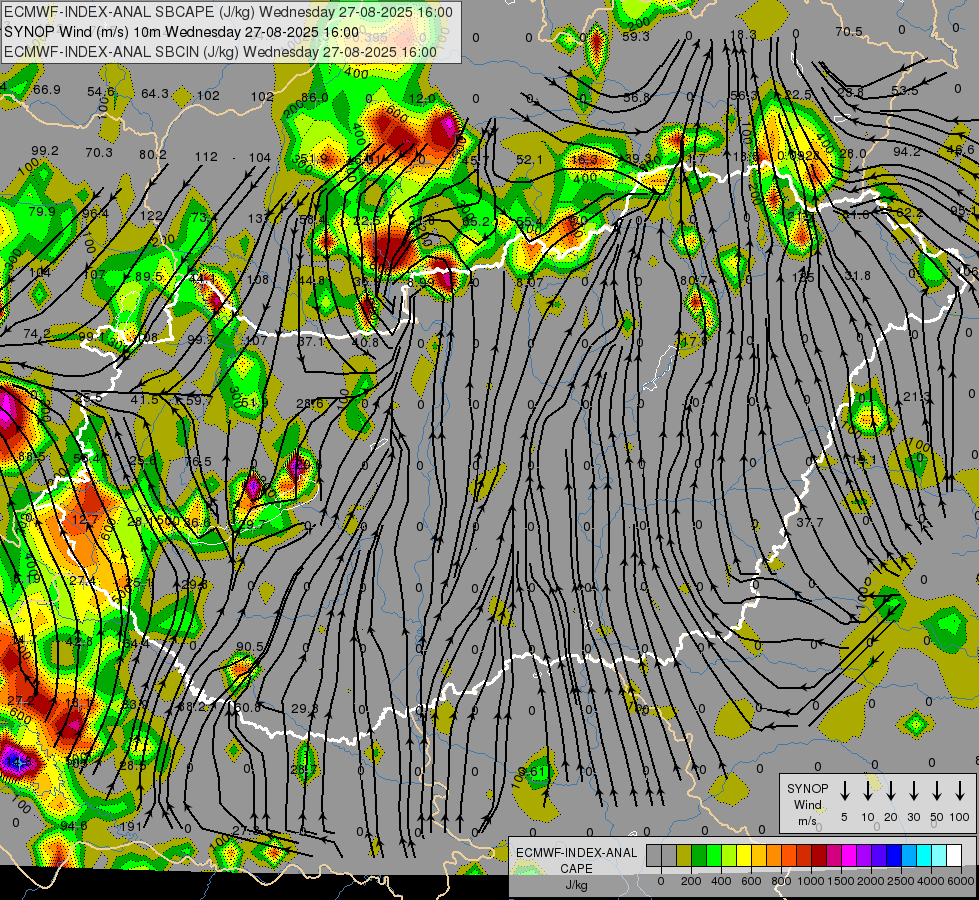Click the map value 59.3
Screen dimensions: 979x900
(x=636, y=37)
